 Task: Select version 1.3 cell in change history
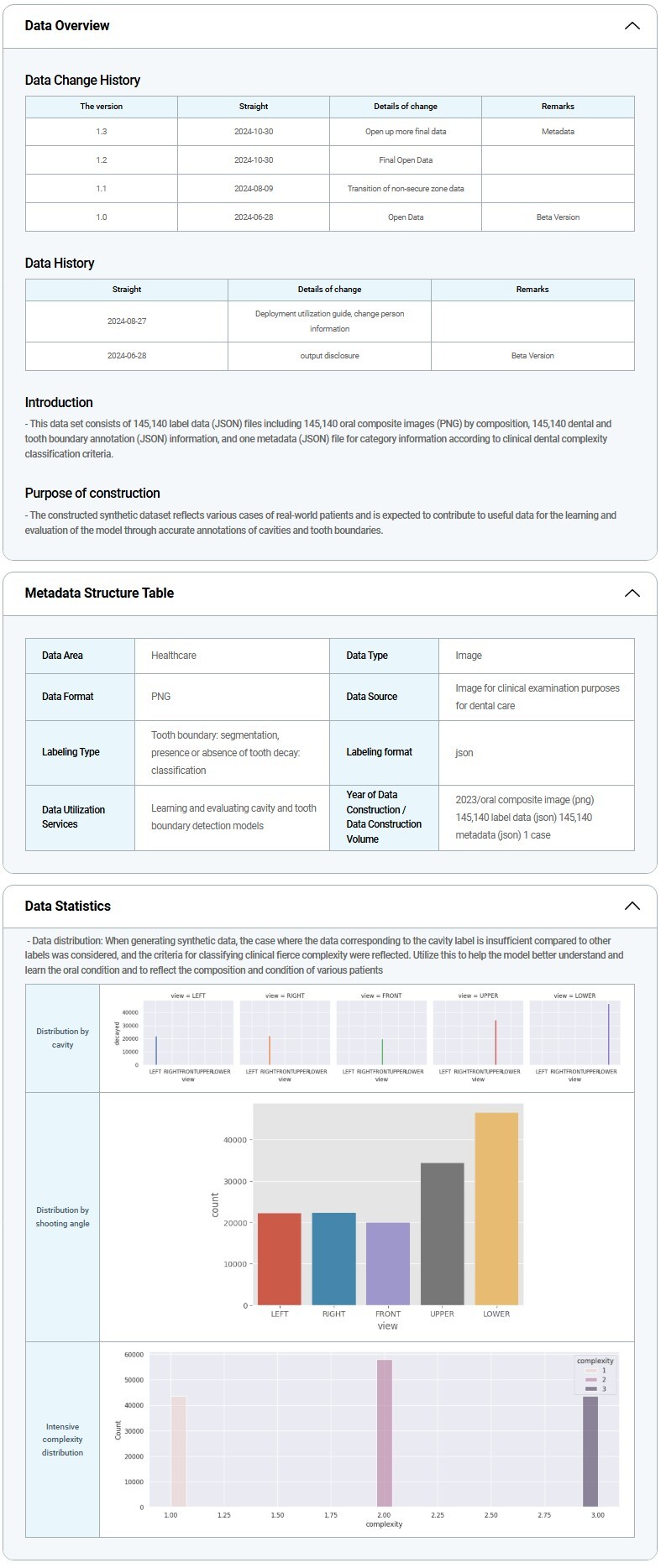click(102, 132)
